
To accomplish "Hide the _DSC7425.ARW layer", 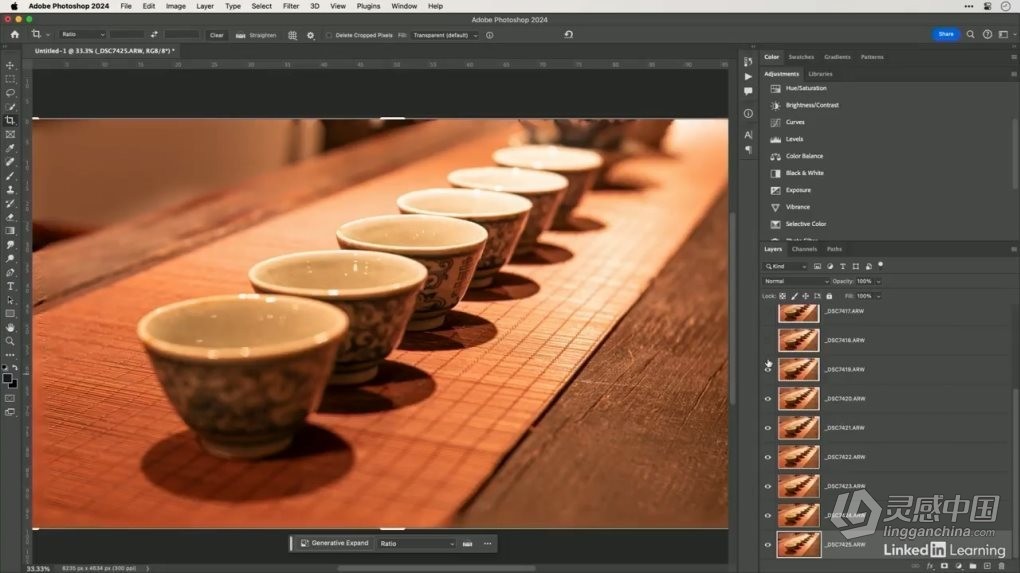I will [768, 545].
